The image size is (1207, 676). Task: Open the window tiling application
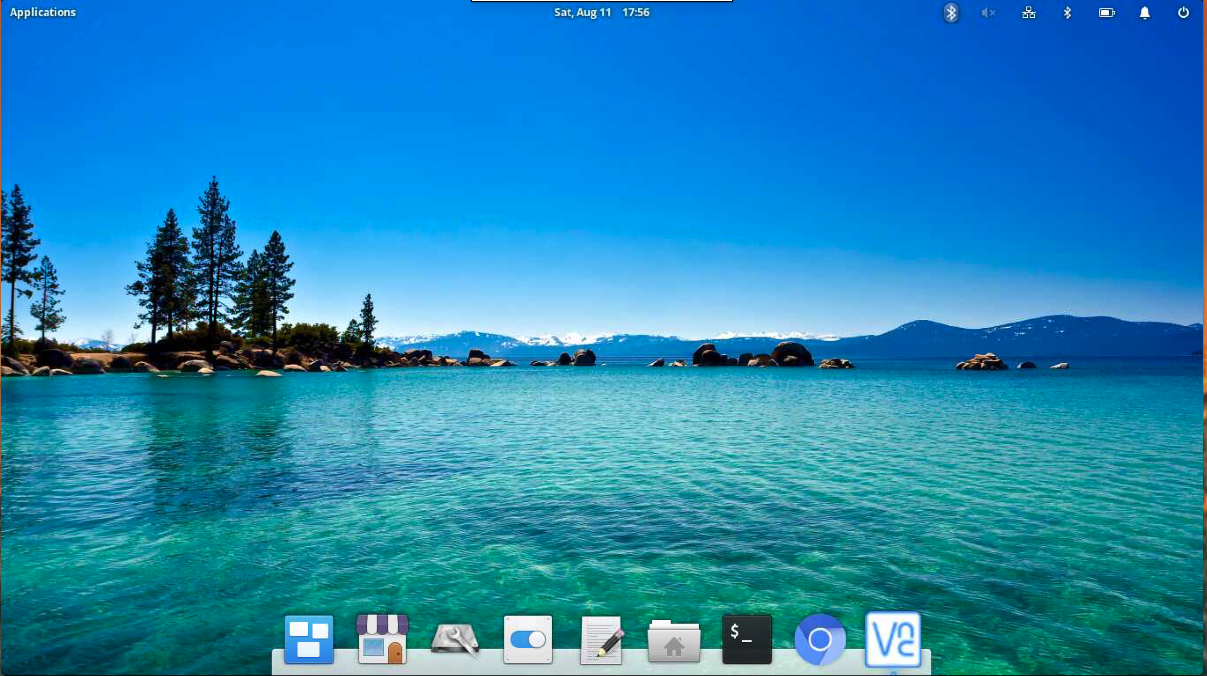point(308,640)
